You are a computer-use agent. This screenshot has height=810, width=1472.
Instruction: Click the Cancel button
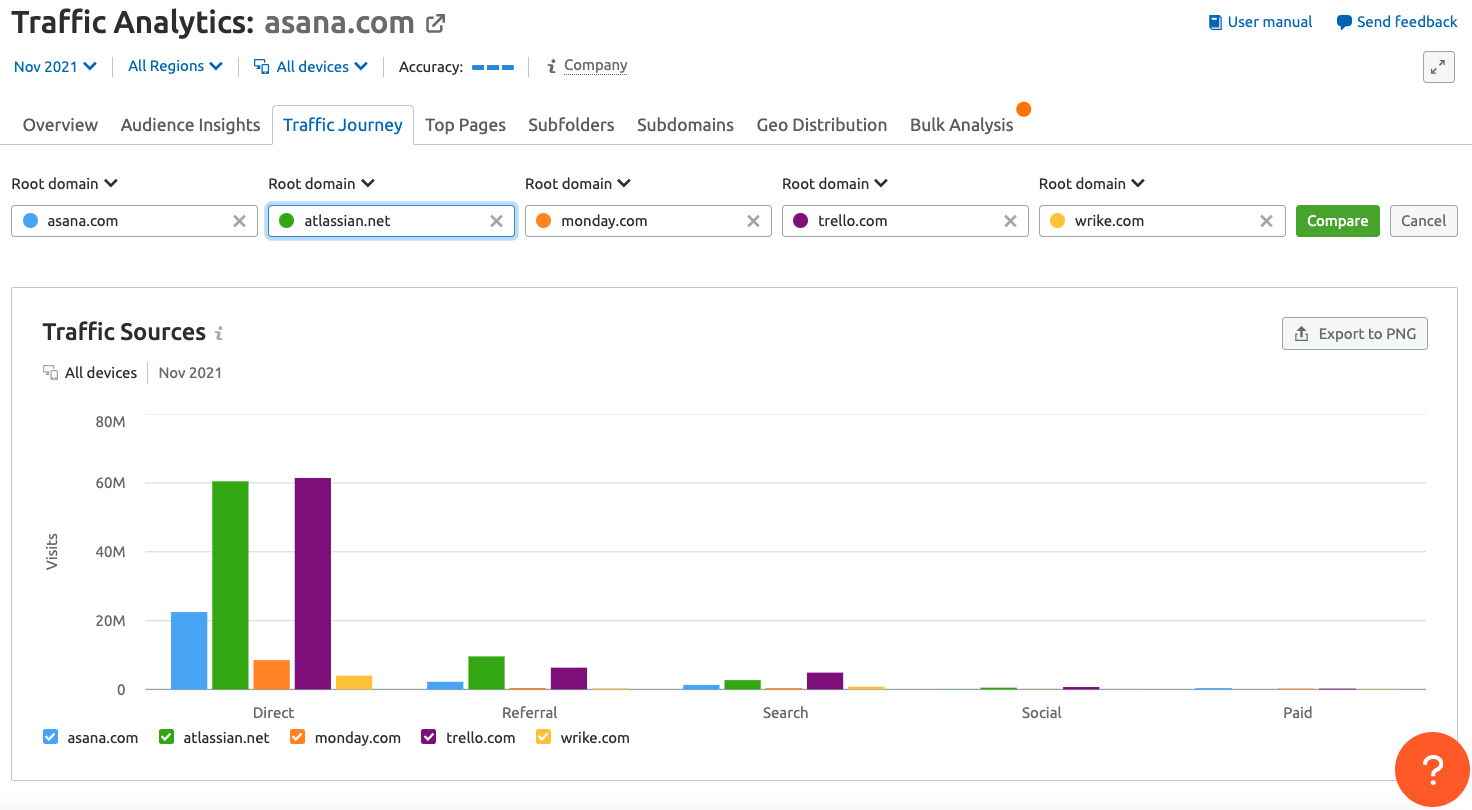tap(1424, 221)
